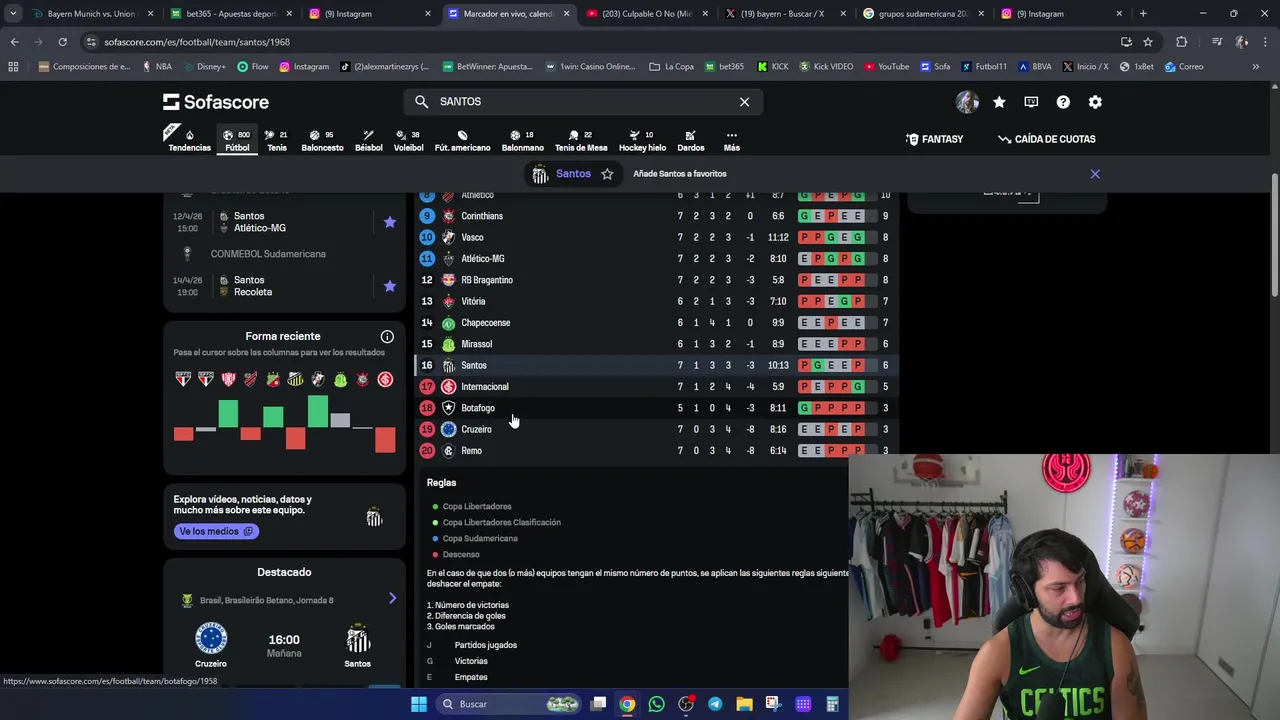
Task: Open the help question mark icon
Action: click(1063, 102)
